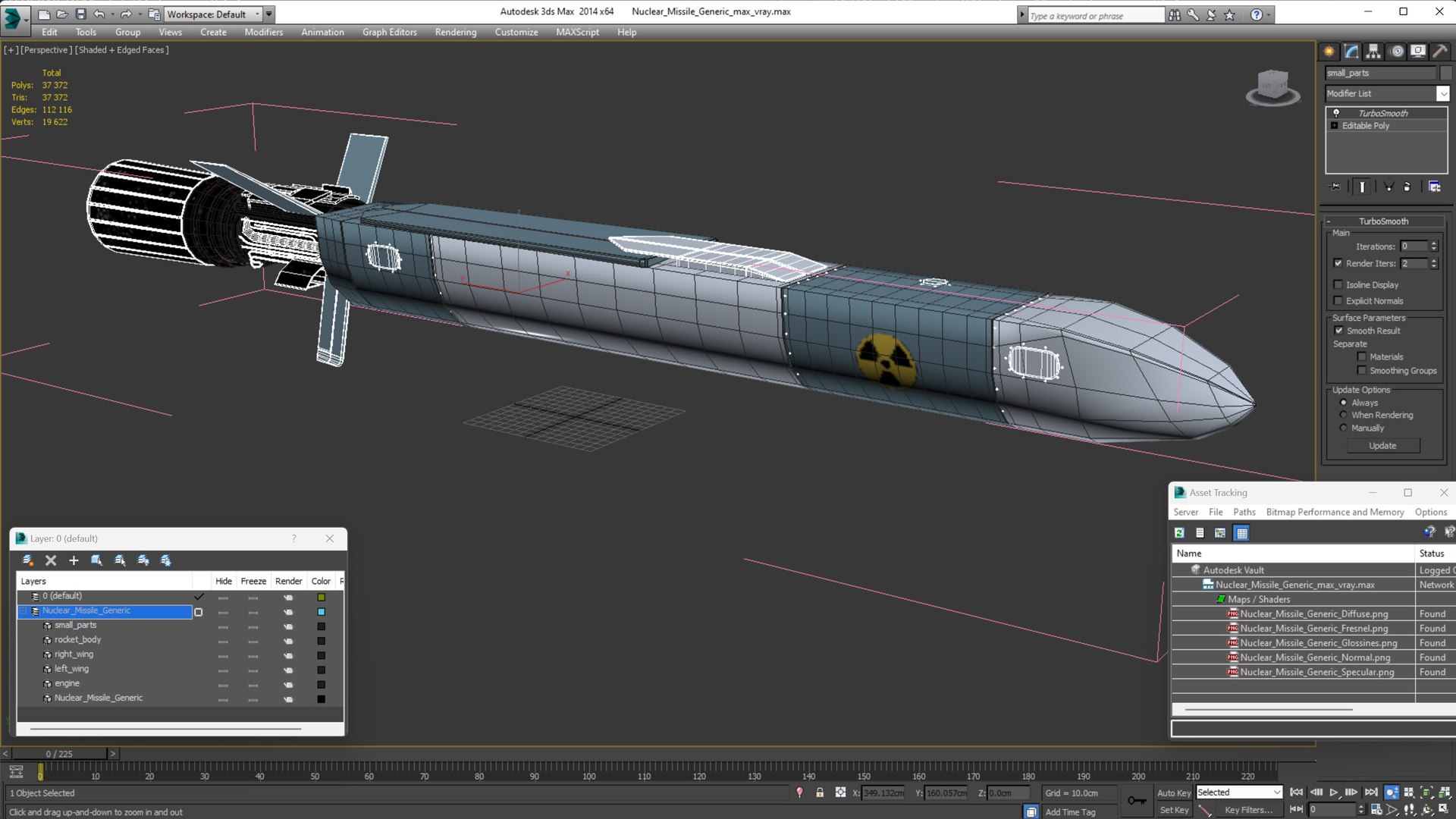Click the Auto Key button

click(1174, 792)
